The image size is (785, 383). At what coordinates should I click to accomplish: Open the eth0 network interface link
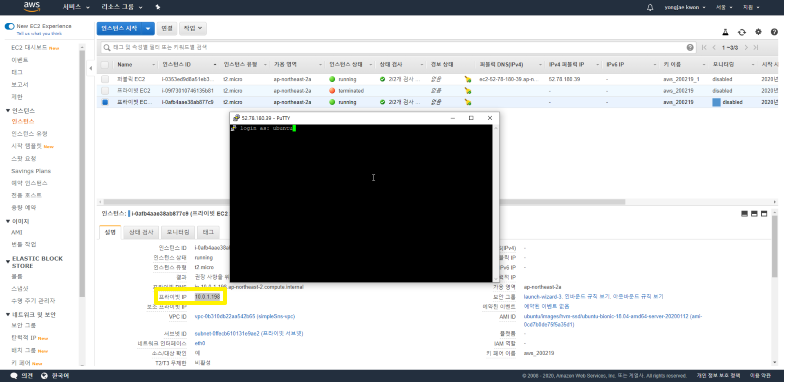click(x=200, y=343)
